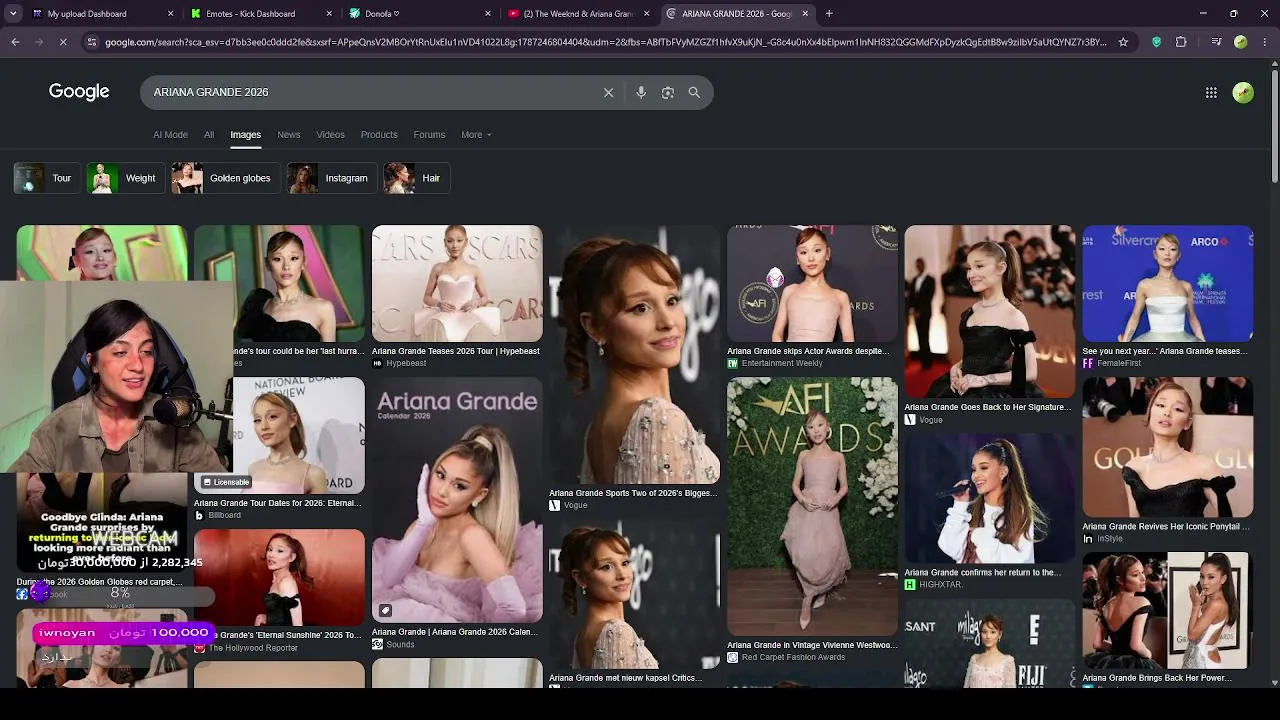Screen dimensions: 1280x720
Task: Select the Products results tab
Action: tap(379, 135)
